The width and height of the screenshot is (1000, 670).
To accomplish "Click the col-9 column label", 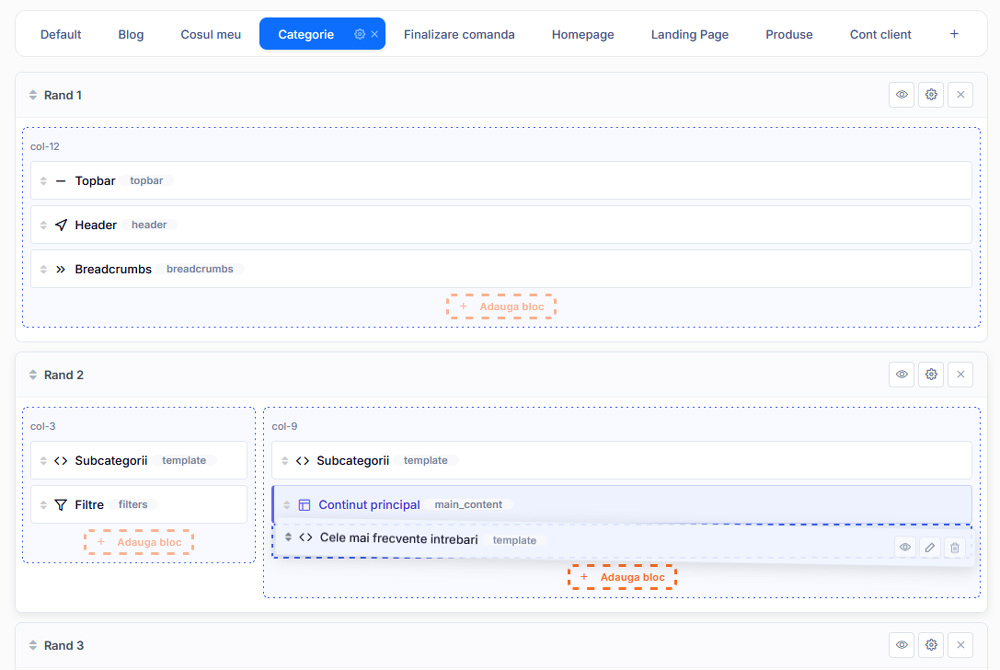I will click(284, 426).
